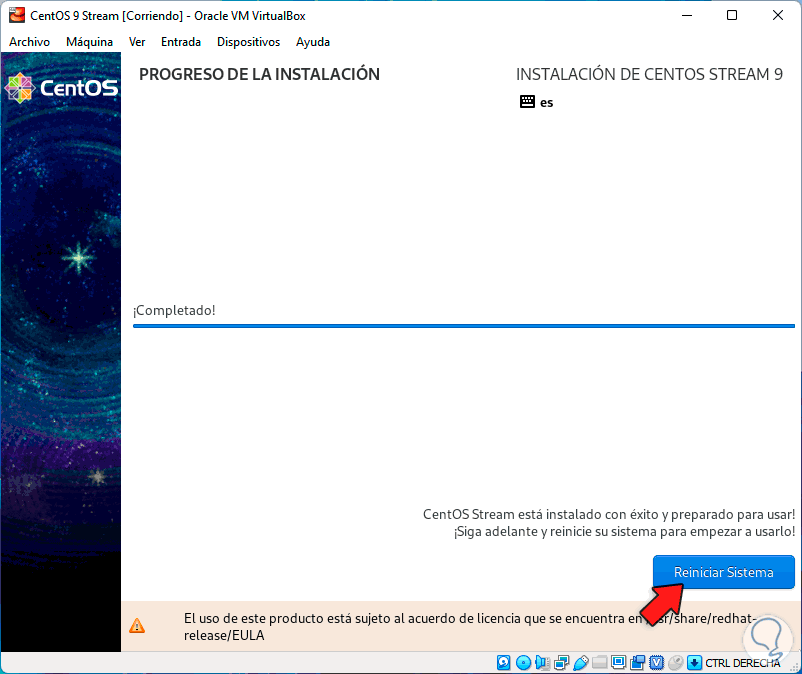The height and width of the screenshot is (674, 802).
Task: Click the recording status icon
Action: (x=637, y=663)
